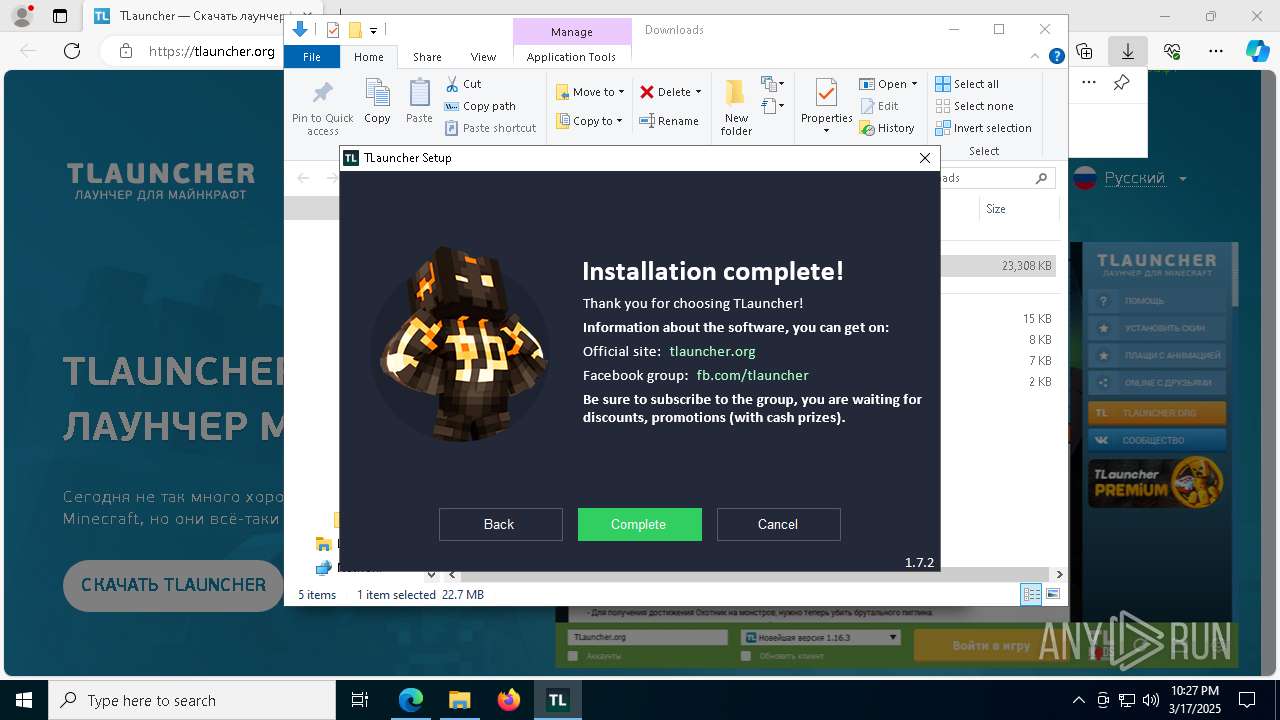The height and width of the screenshot is (720, 1280).
Task: Click the green Complete button
Action: [639, 524]
